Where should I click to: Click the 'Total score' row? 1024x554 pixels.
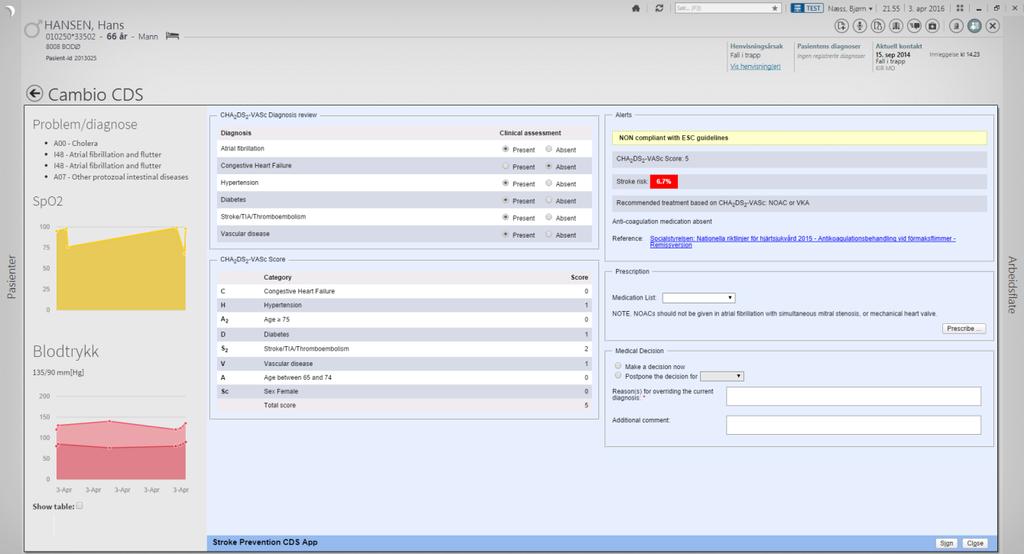click(x=404, y=405)
